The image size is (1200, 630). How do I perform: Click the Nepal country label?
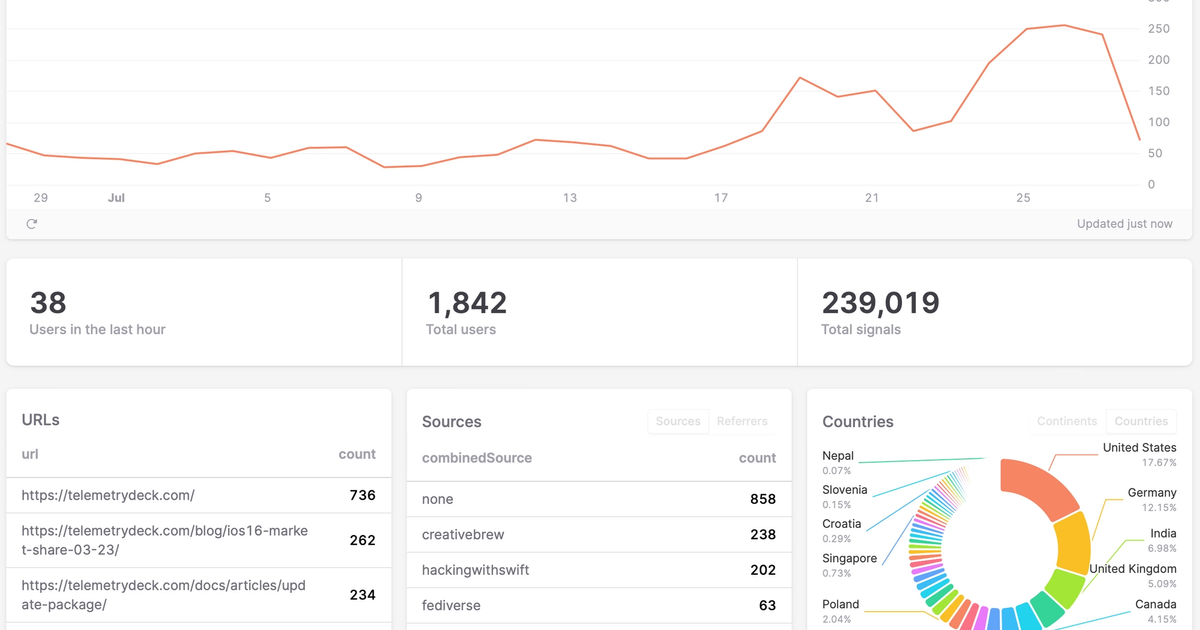pyautogui.click(x=838, y=455)
